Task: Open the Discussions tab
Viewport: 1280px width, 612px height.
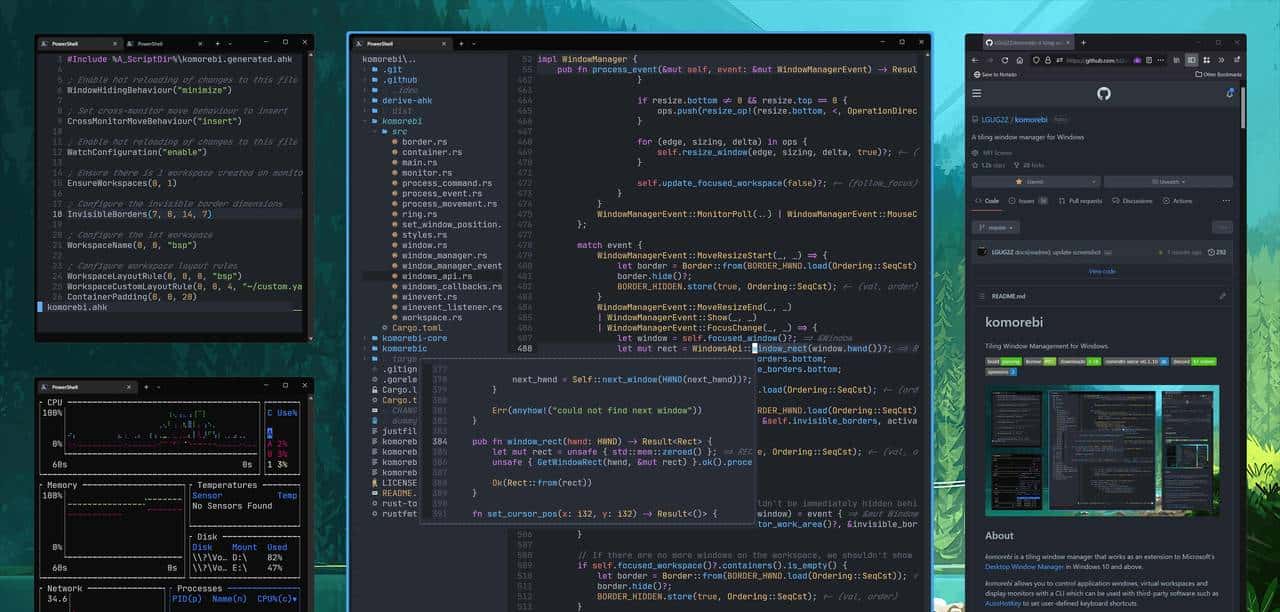Action: click(x=1132, y=201)
